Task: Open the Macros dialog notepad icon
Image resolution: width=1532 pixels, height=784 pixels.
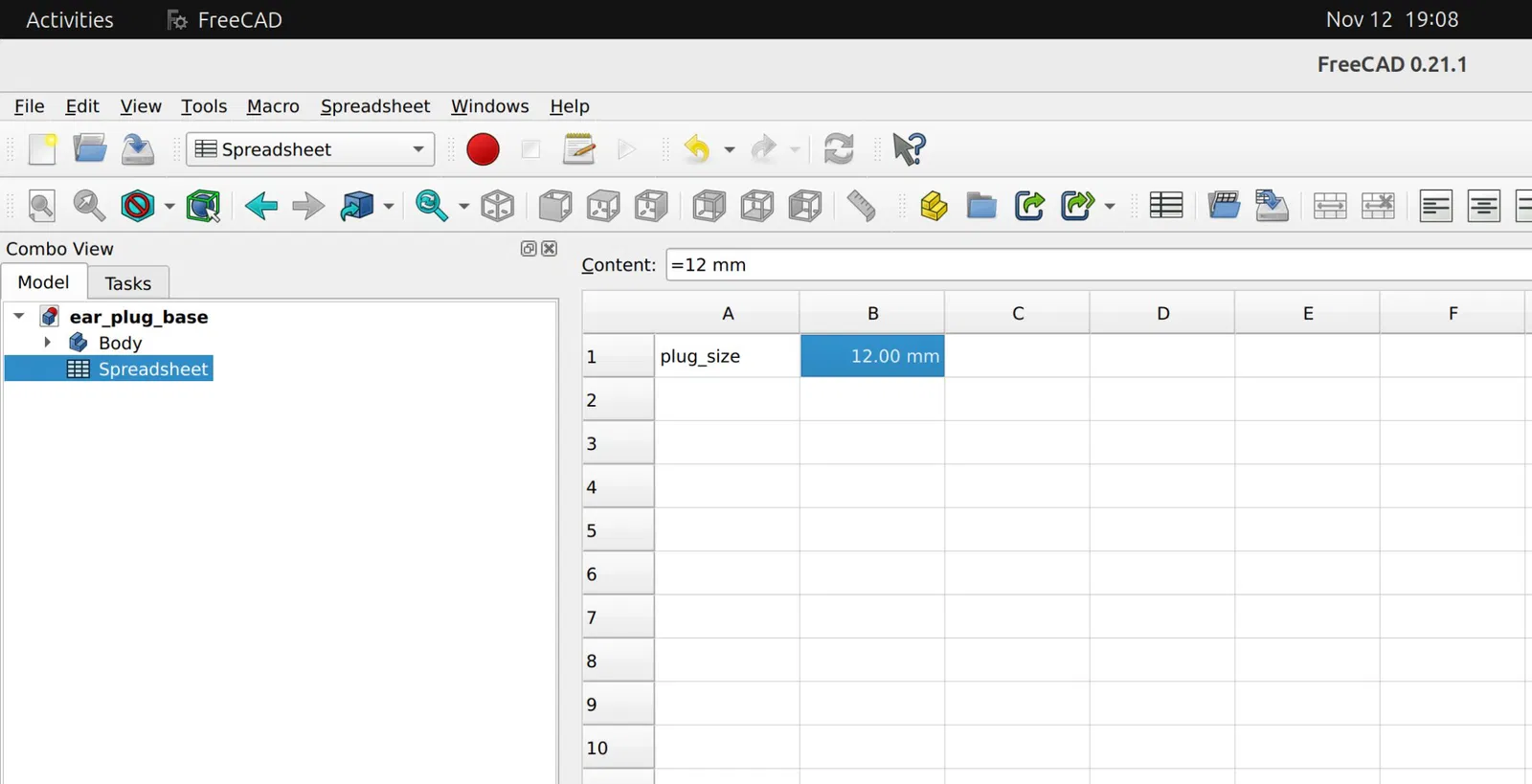Action: coord(579,149)
